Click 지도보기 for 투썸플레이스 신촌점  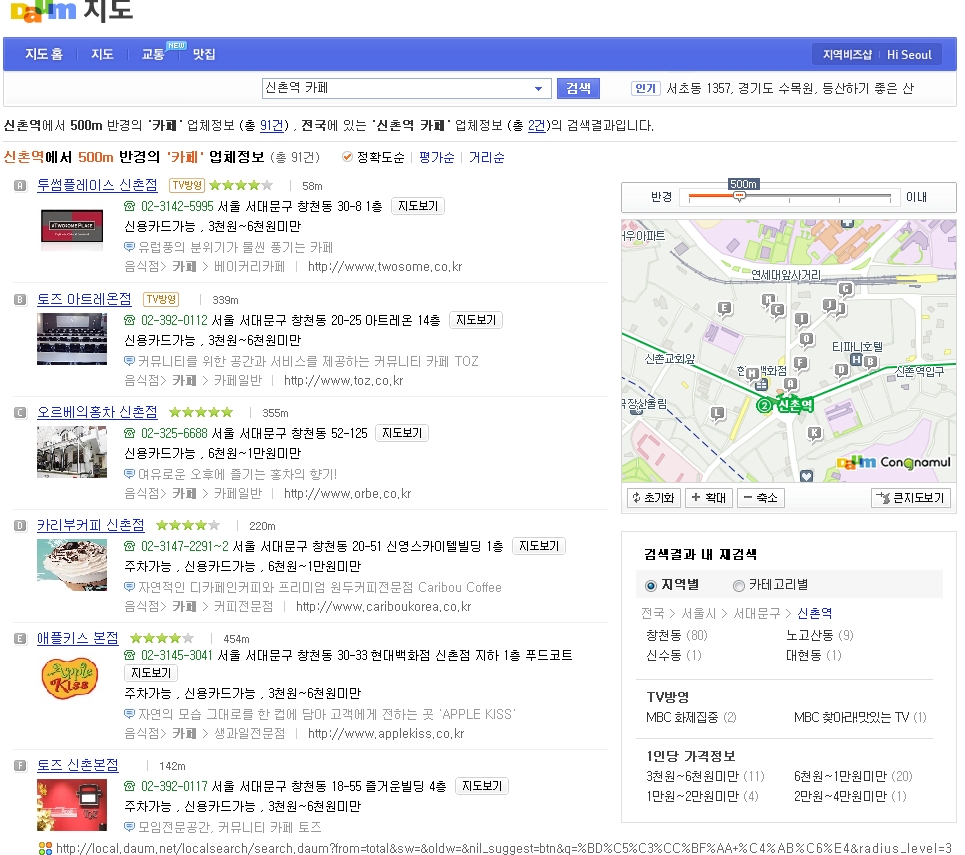(x=418, y=206)
